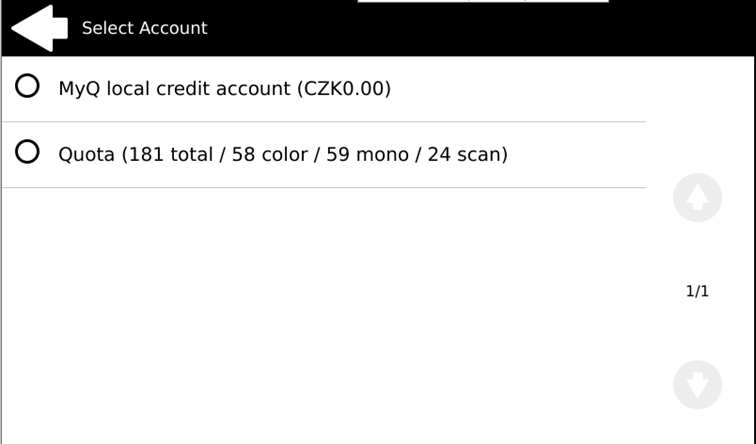Click empty space in the MyQ credit row
The height and width of the screenshot is (444, 756).
click(520, 89)
